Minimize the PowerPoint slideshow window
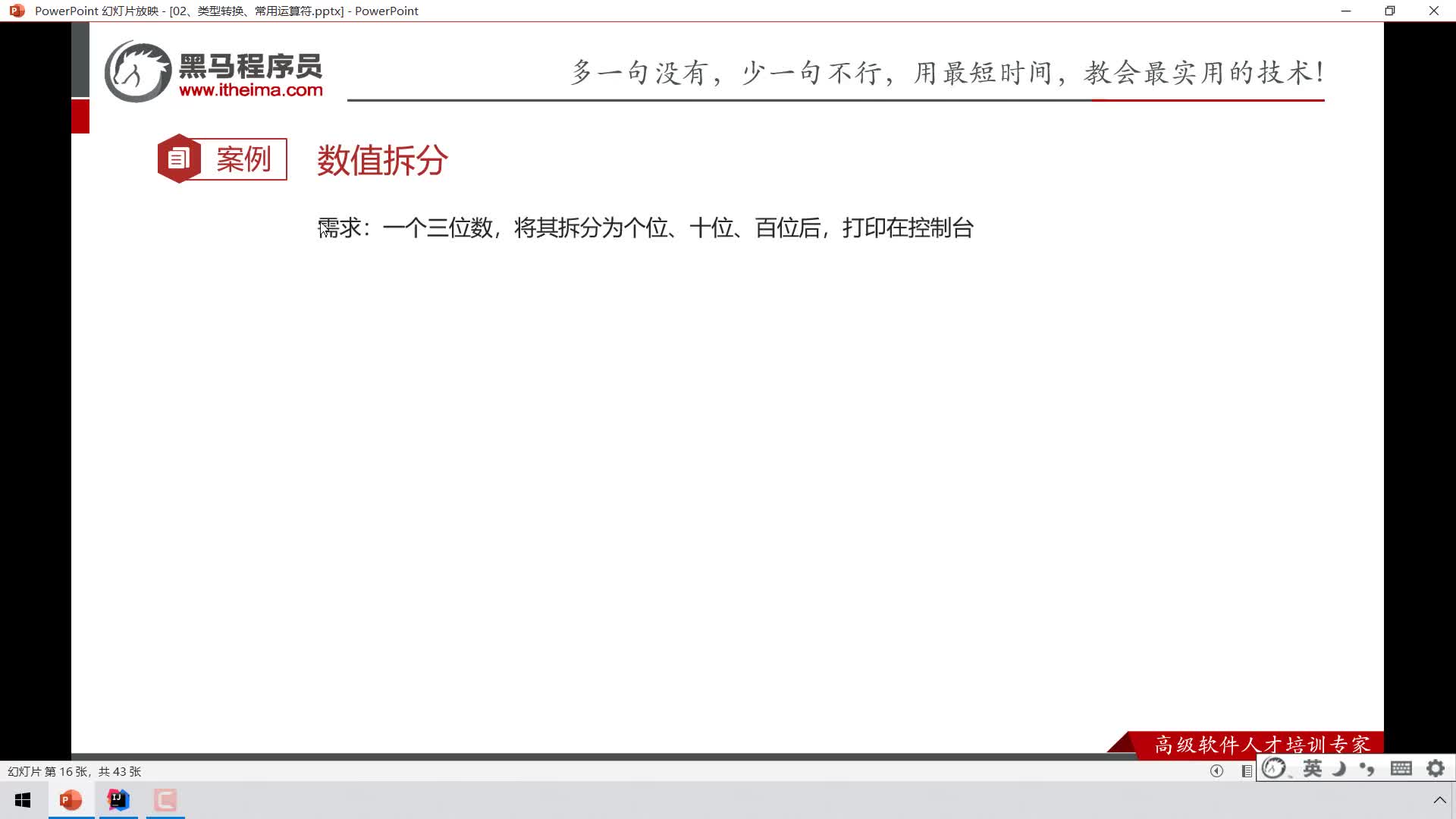This screenshot has width=1456, height=819. [x=1346, y=11]
